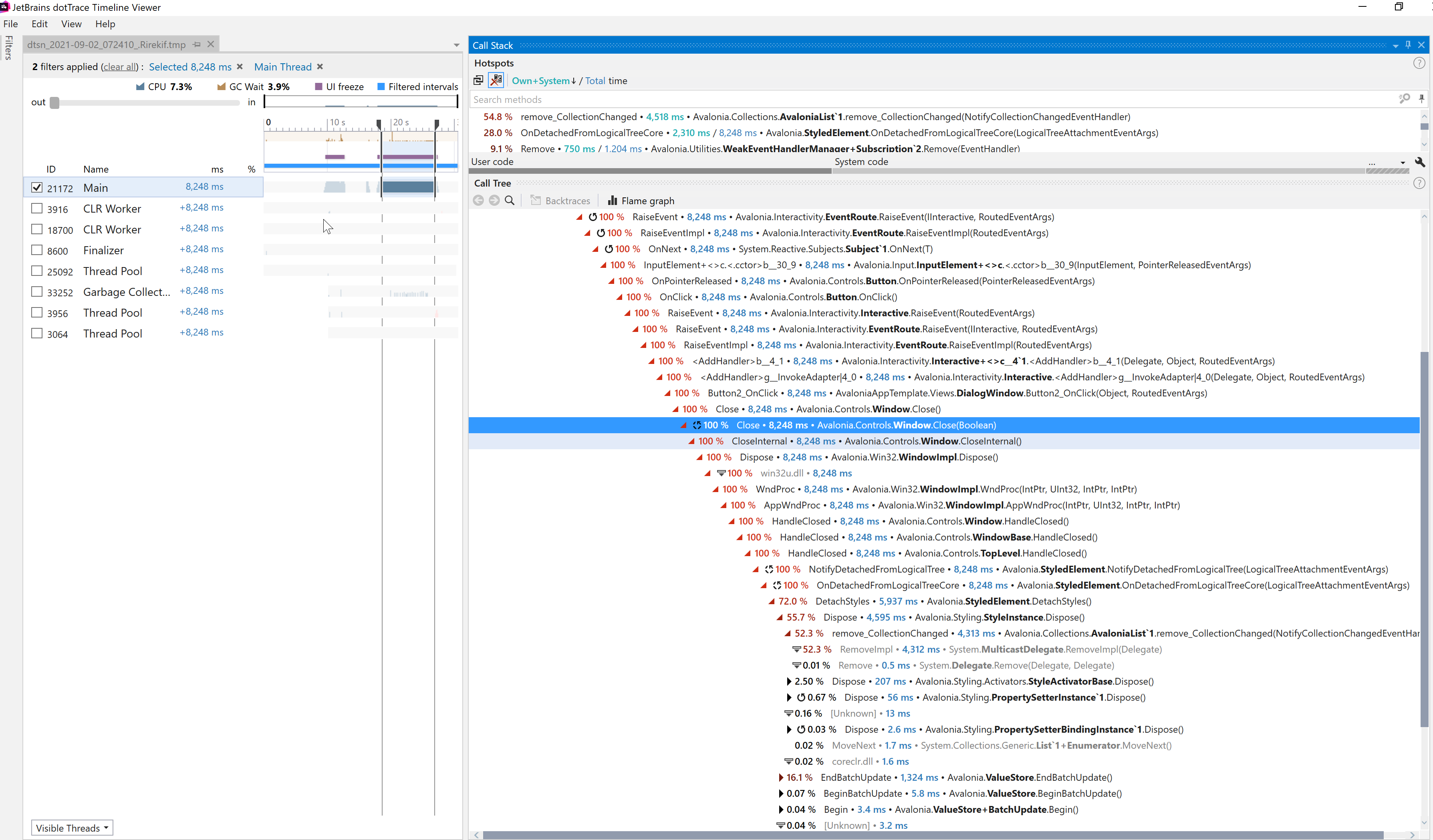Remove the Main Thread filter
Screen dimensions: 1433x840
point(320,66)
